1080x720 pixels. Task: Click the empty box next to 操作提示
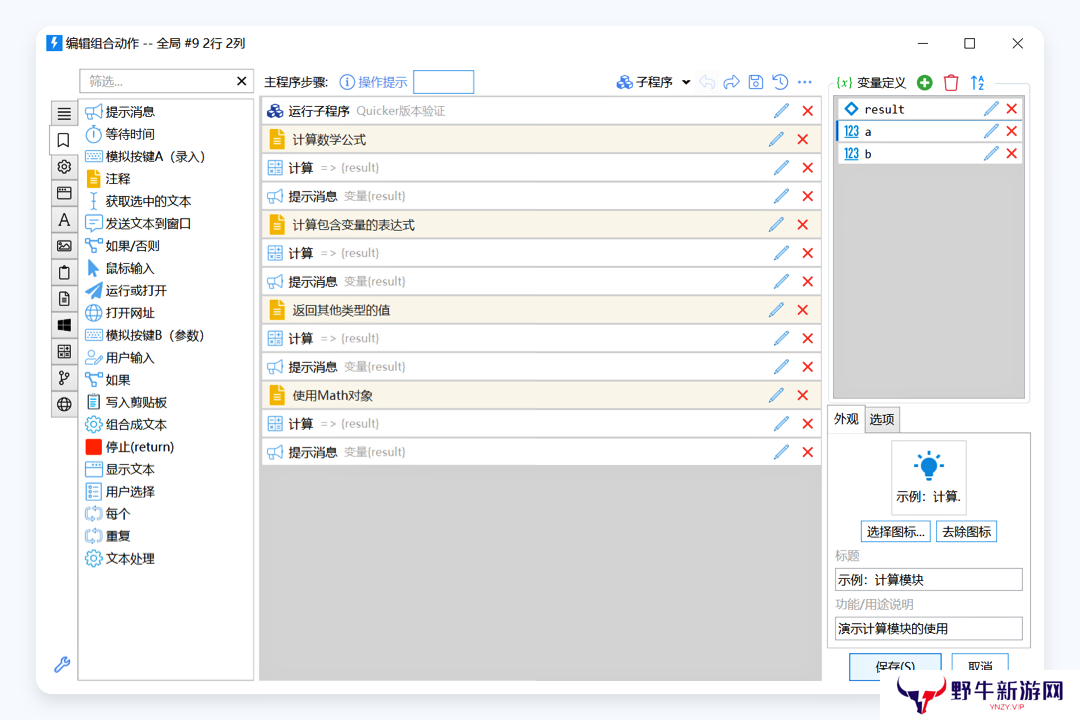click(444, 82)
